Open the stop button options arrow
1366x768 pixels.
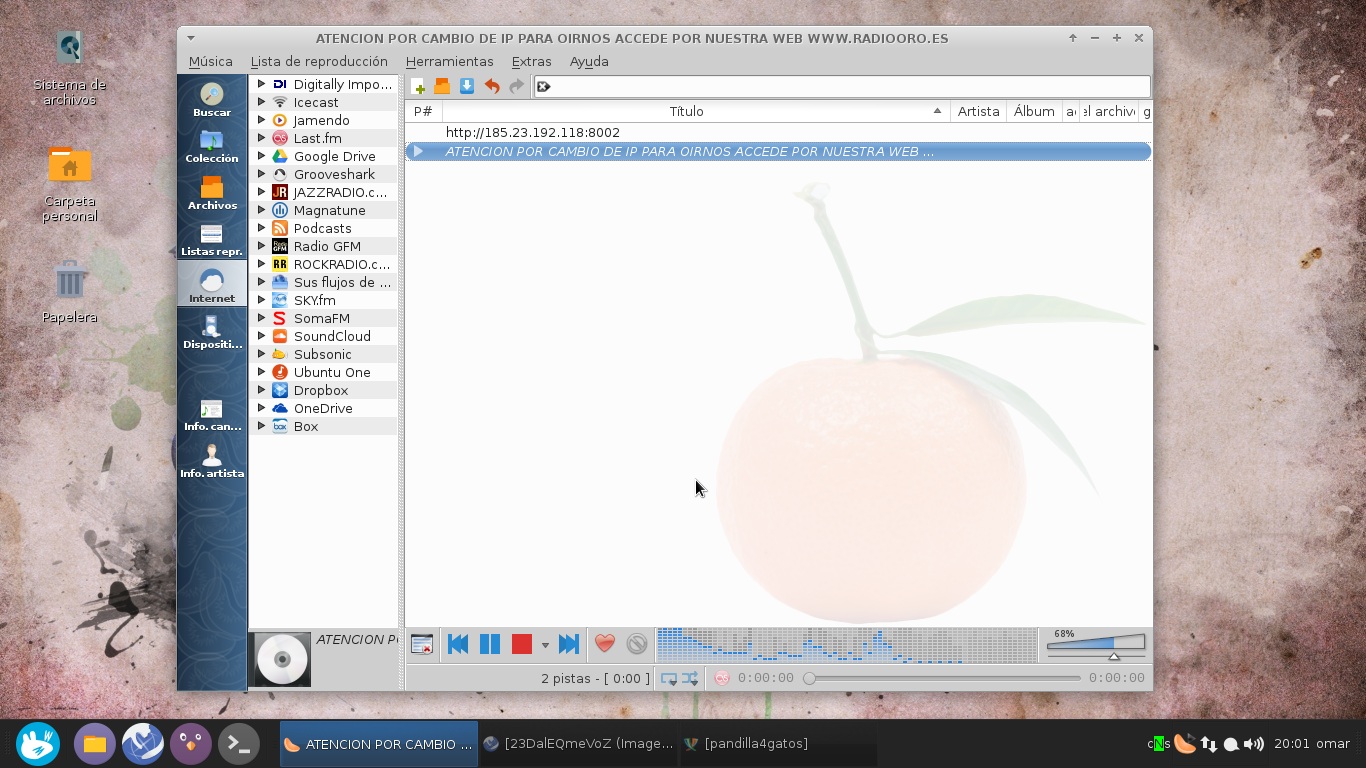545,646
